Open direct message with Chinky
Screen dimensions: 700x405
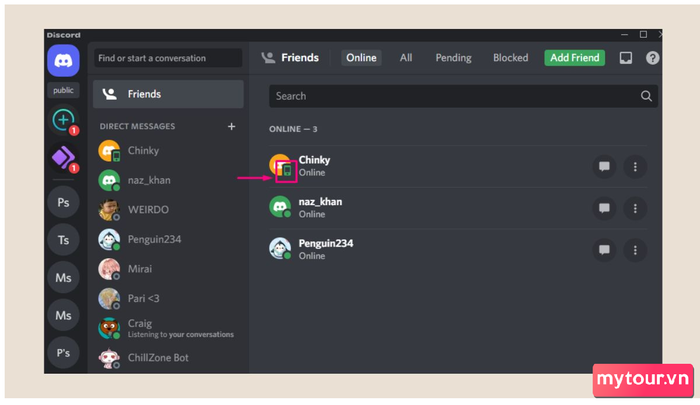[x=168, y=150]
